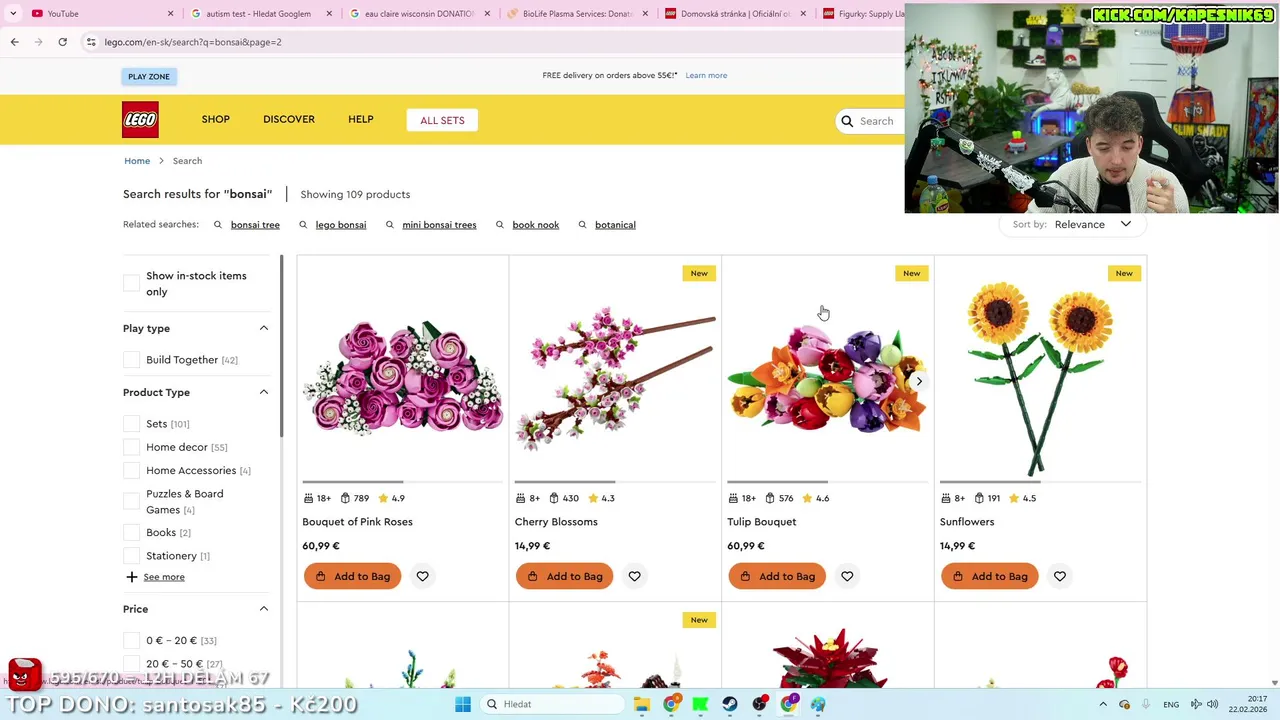This screenshot has height=720, width=1280.
Task: Tick the Build Together checkbox
Action: (x=131, y=360)
